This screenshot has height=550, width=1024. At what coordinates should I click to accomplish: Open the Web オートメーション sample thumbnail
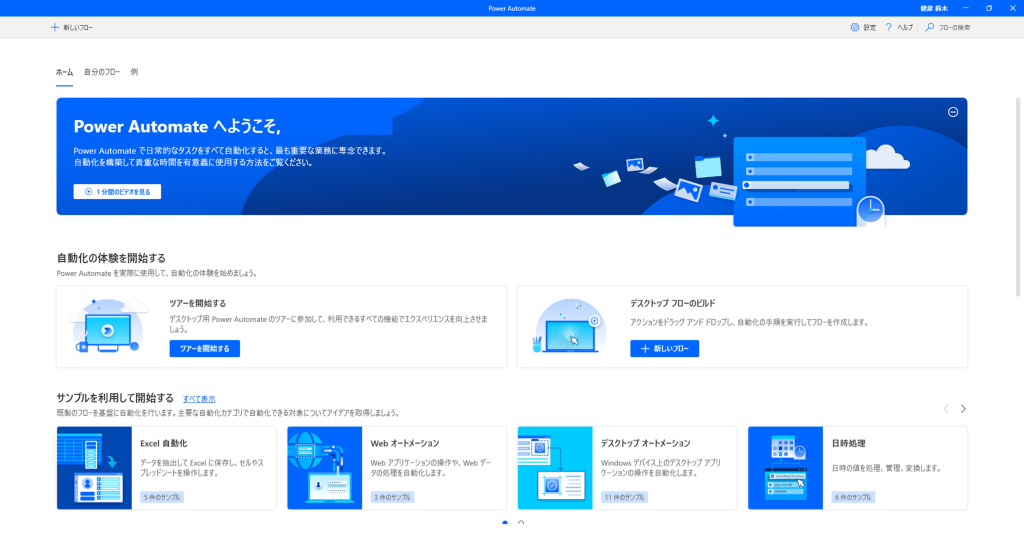(325, 468)
